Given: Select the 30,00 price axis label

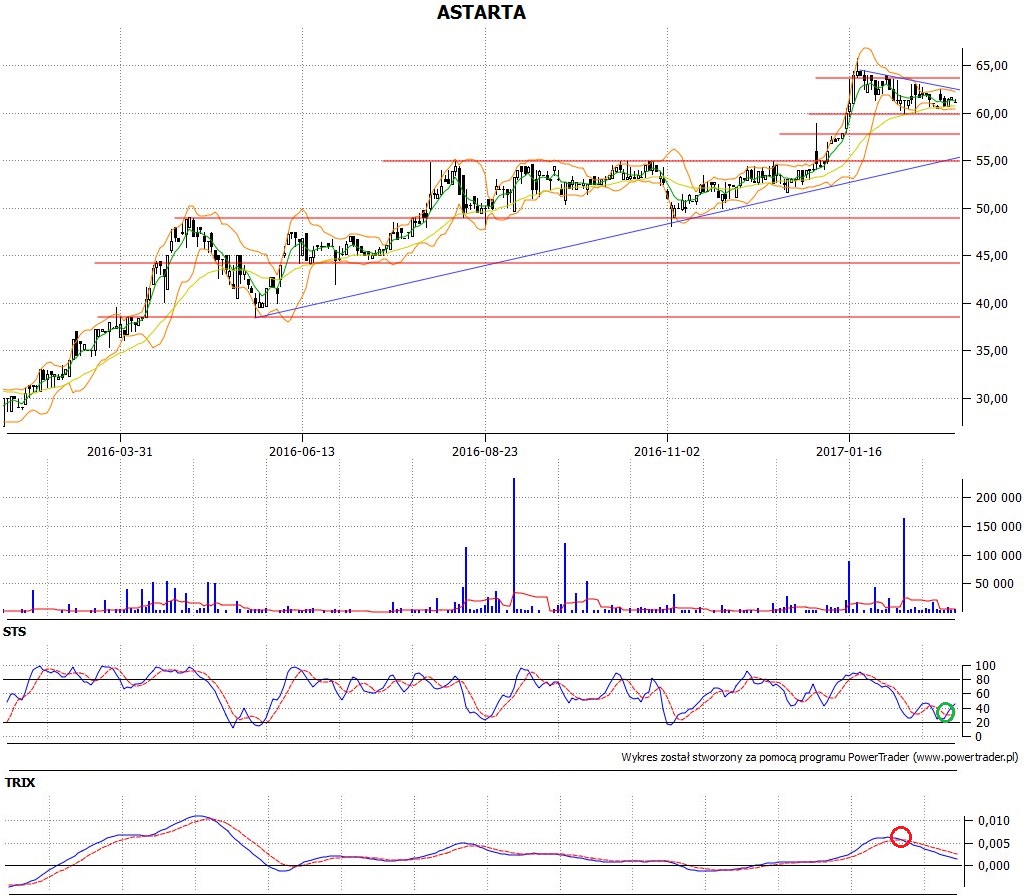Looking at the screenshot, I should (x=992, y=399).
